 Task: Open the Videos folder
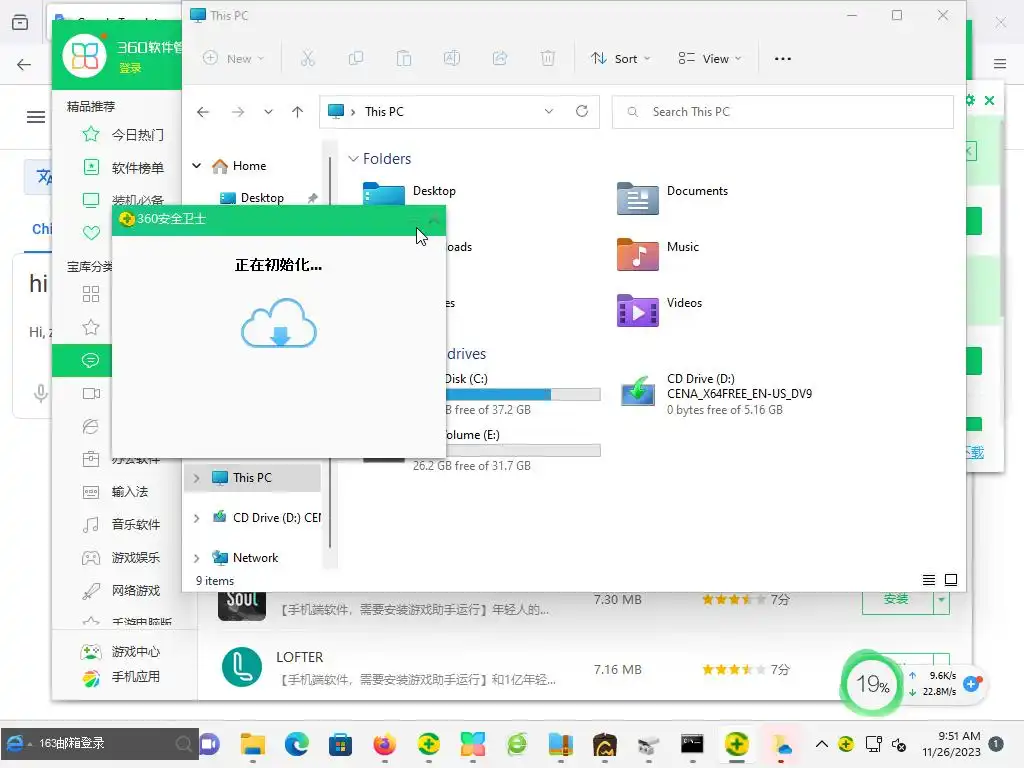tap(660, 310)
